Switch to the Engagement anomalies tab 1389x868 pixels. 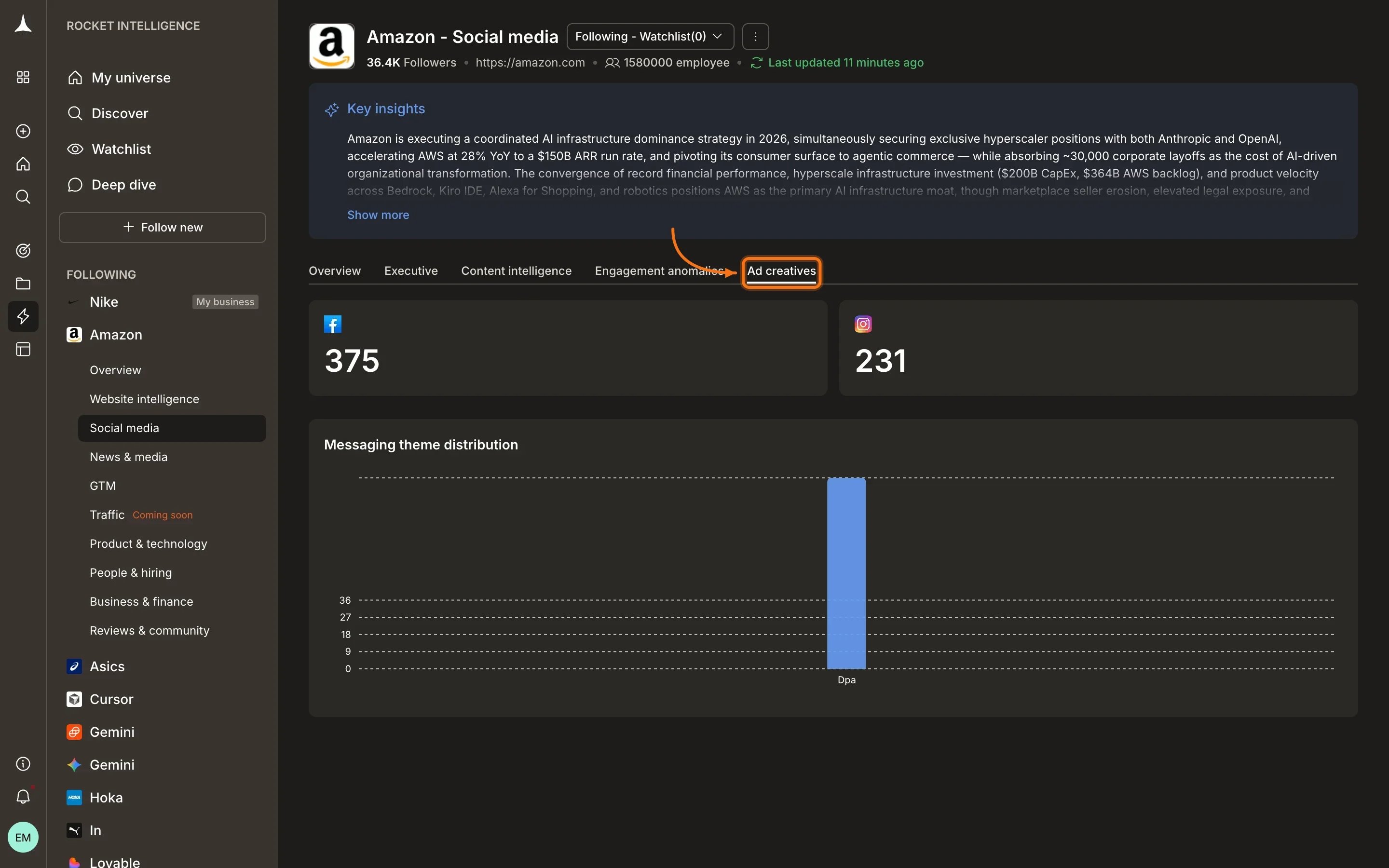(659, 271)
